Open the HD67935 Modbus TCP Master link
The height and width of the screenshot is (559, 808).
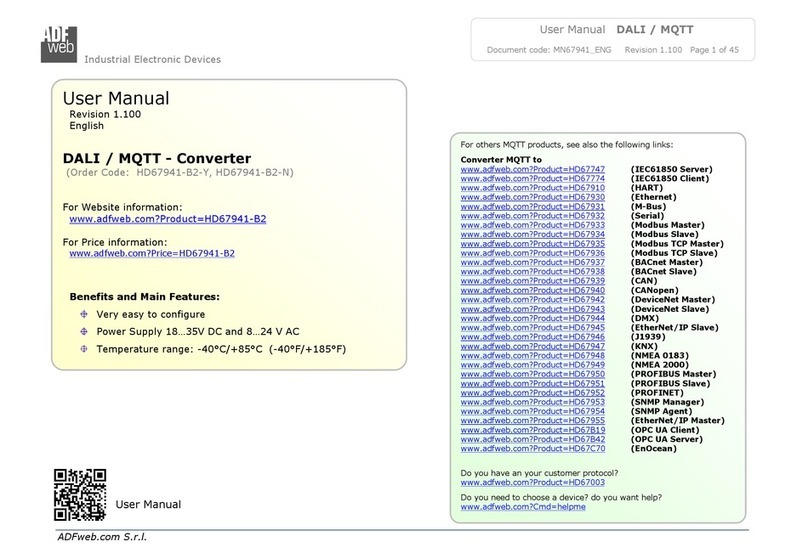[x=533, y=244]
